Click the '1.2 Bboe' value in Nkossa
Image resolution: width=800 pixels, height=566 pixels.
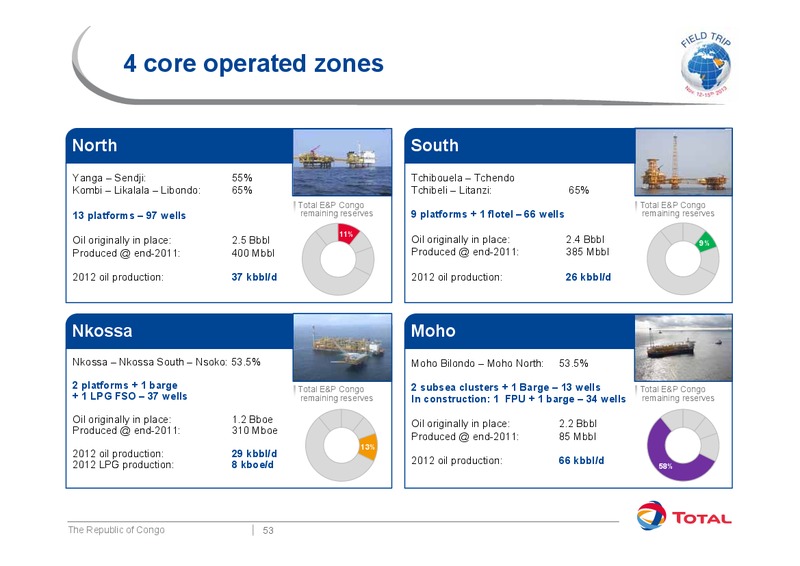coord(253,419)
